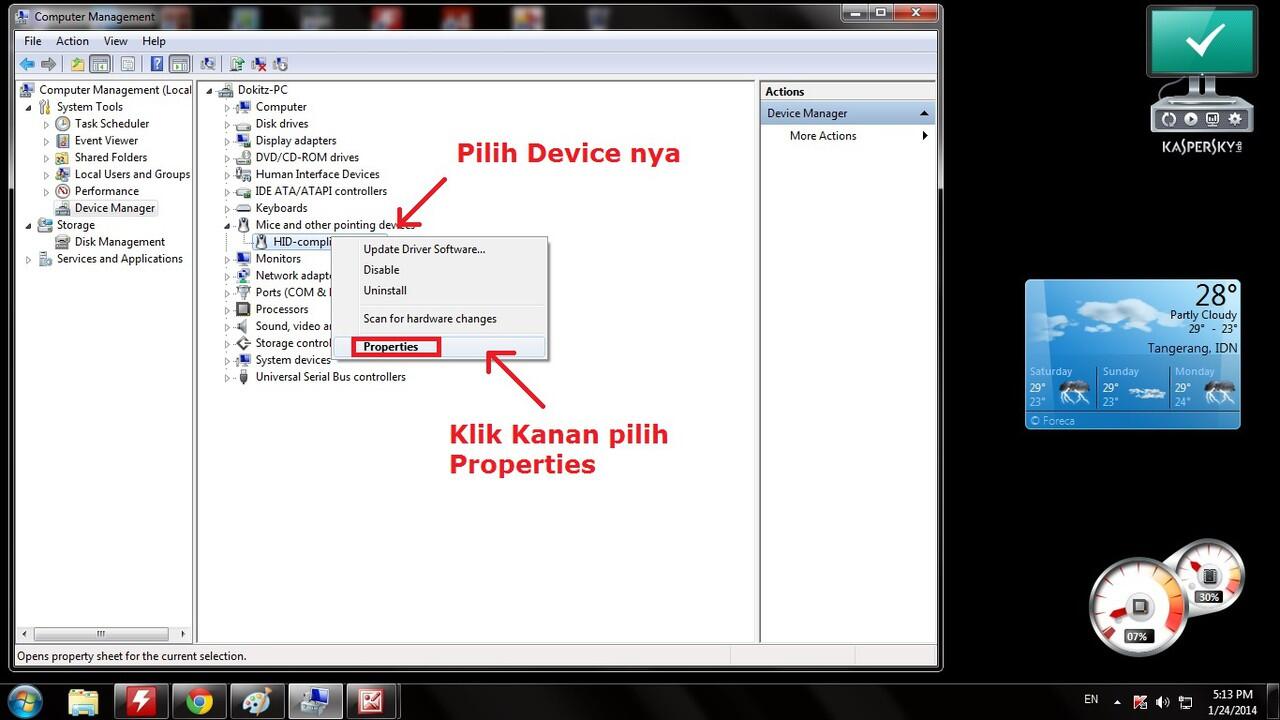This screenshot has width=1280, height=720.
Task: Click the Uninstall device toolbar icon
Action: [x=259, y=64]
